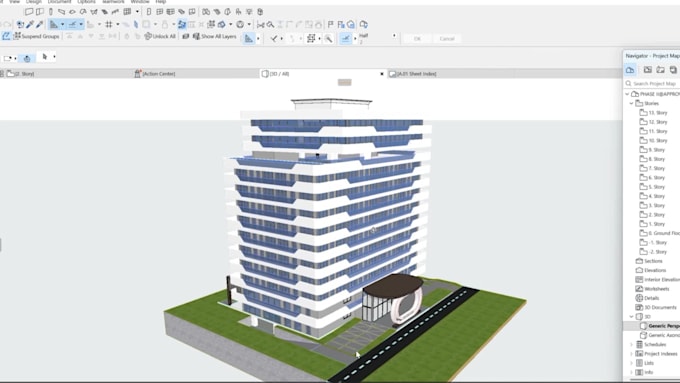Screen dimensions: 680x383
Task: Open the Design menu
Action: point(33,2)
